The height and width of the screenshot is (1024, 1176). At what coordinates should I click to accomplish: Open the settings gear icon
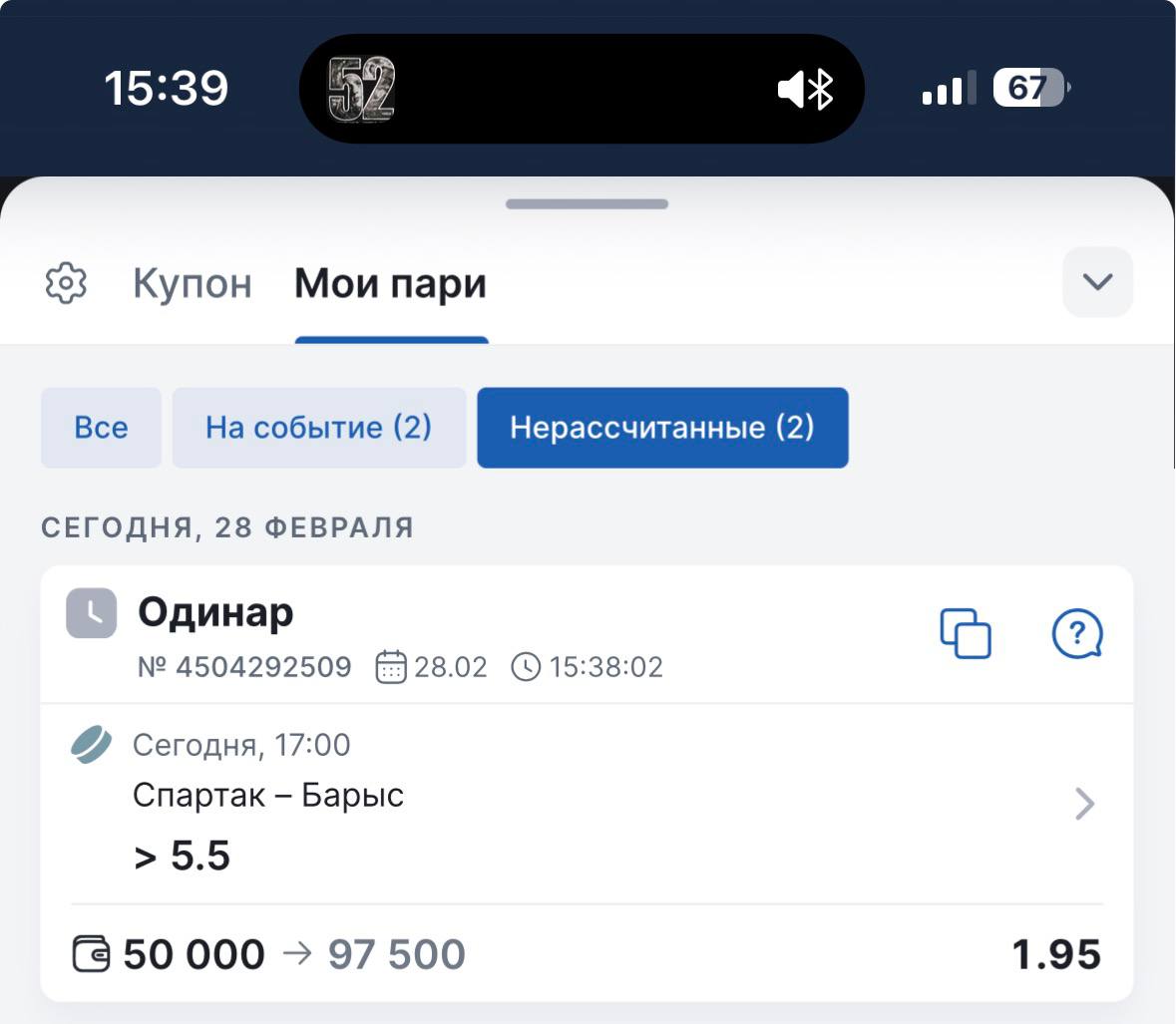[x=67, y=283]
